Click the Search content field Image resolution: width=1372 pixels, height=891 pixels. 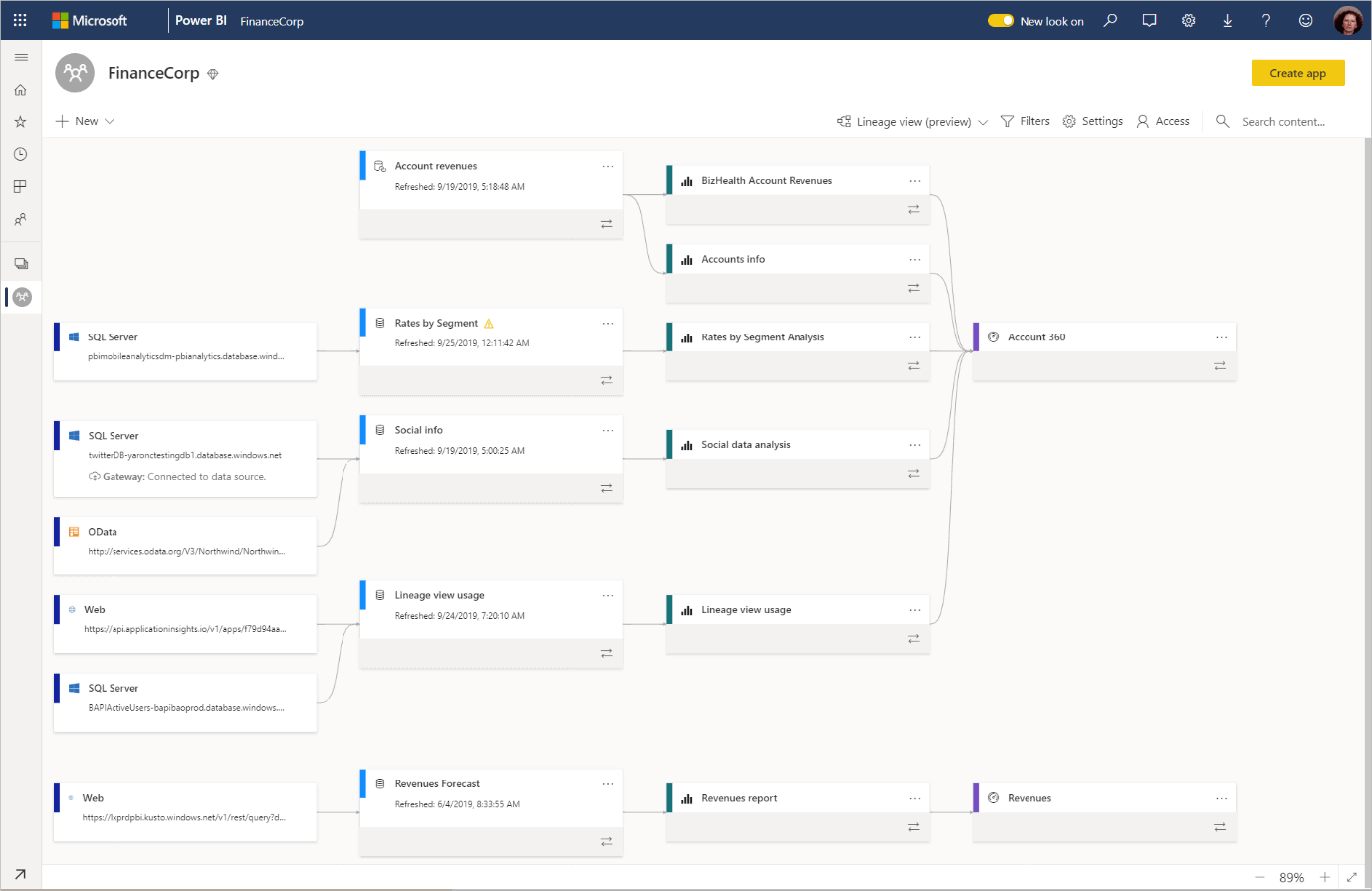click(x=1283, y=121)
